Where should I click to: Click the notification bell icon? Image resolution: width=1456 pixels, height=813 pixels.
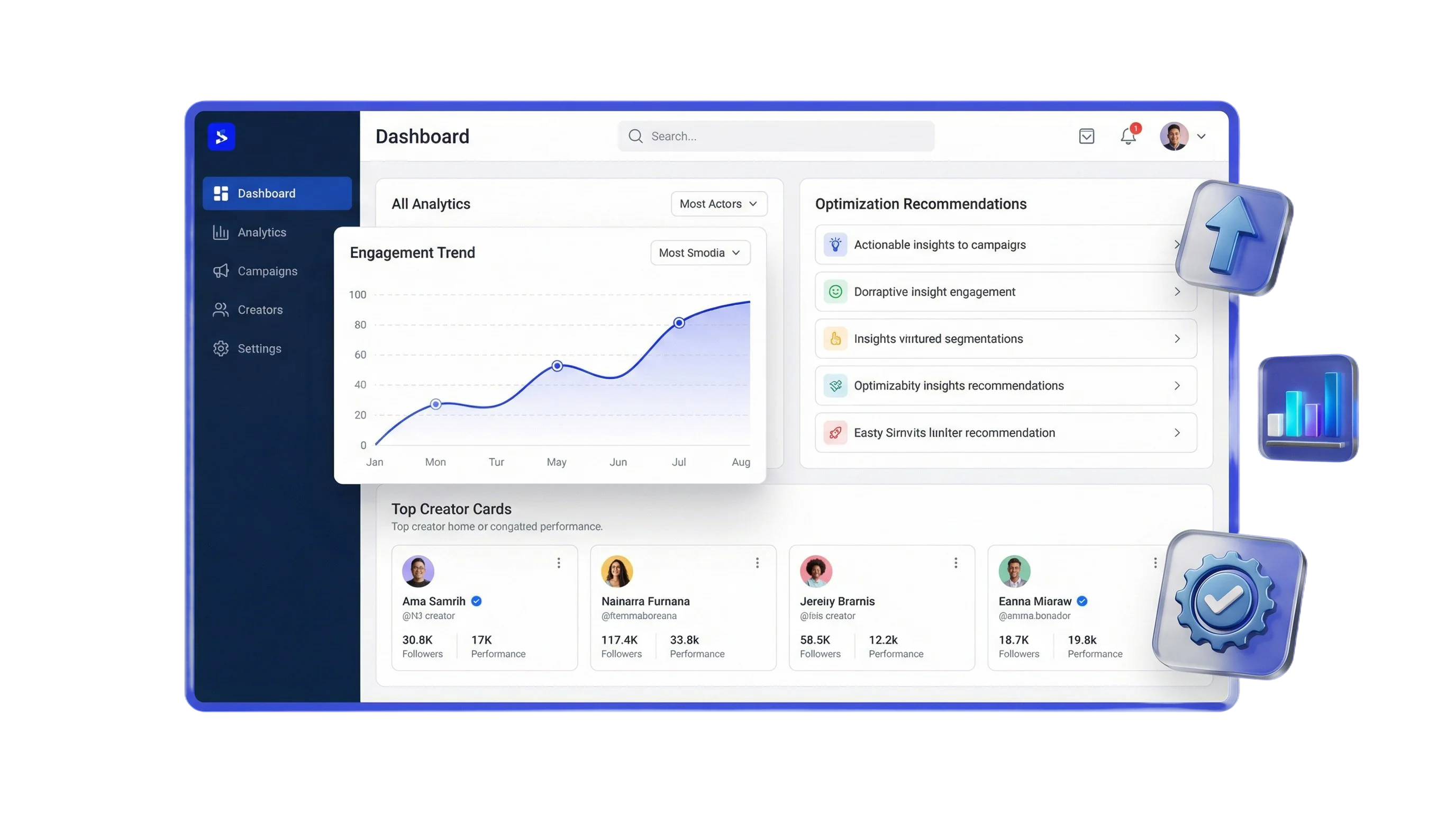click(1127, 136)
